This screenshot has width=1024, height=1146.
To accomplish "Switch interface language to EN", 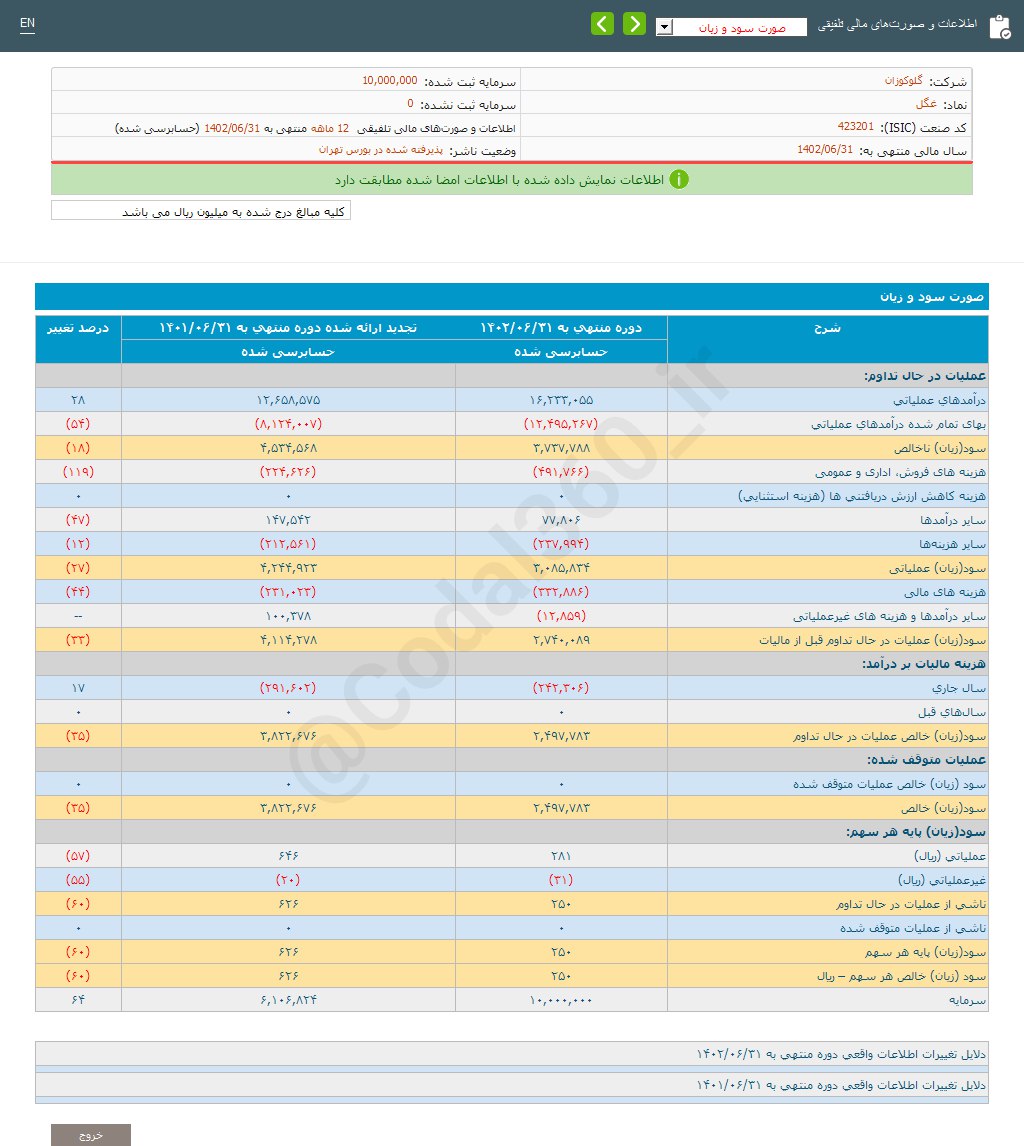I will click(x=27, y=22).
